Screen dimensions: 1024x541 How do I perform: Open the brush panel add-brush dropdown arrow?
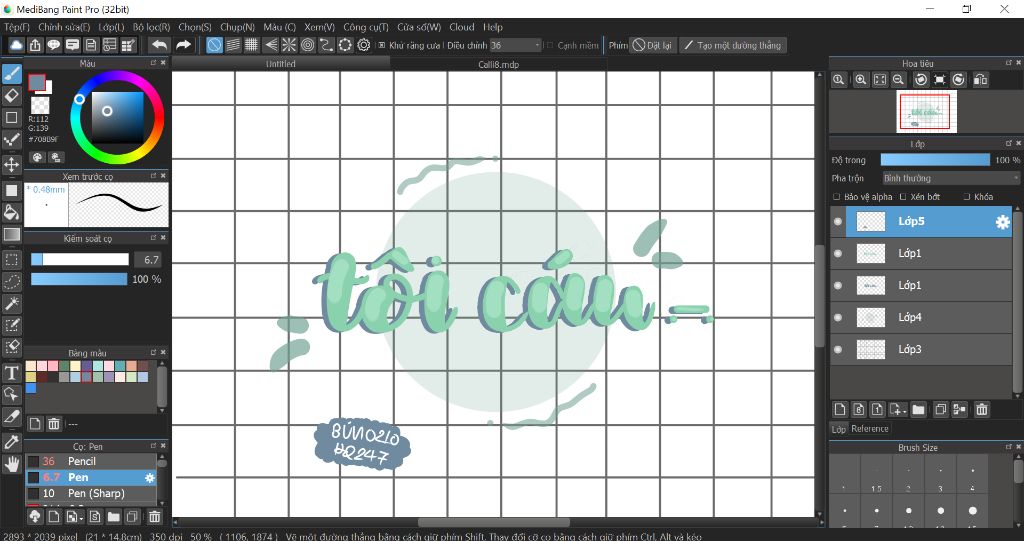click(x=76, y=517)
